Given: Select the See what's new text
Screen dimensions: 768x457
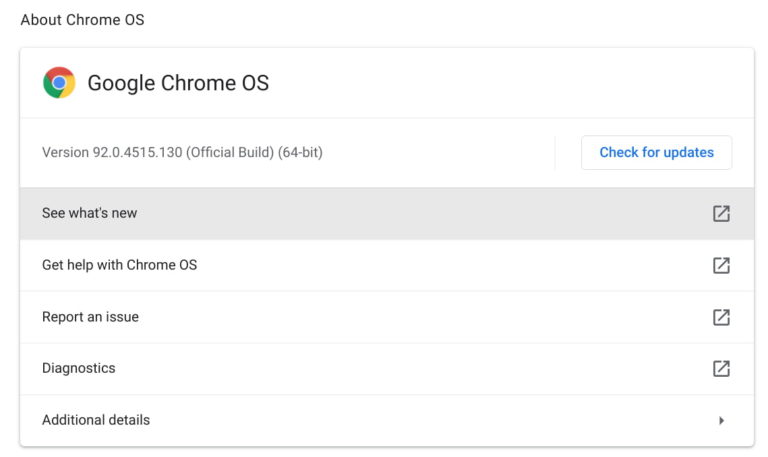Looking at the screenshot, I should [90, 213].
